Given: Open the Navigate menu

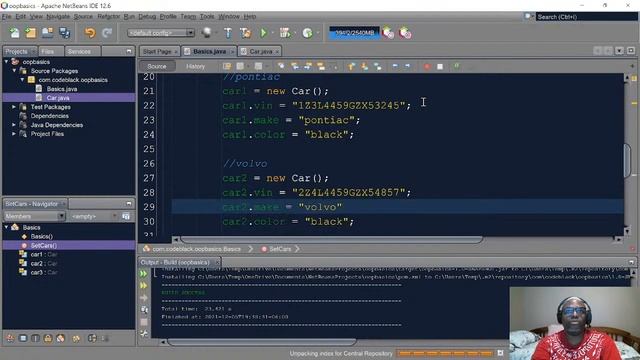Looking at the screenshot, I should coord(58,16).
